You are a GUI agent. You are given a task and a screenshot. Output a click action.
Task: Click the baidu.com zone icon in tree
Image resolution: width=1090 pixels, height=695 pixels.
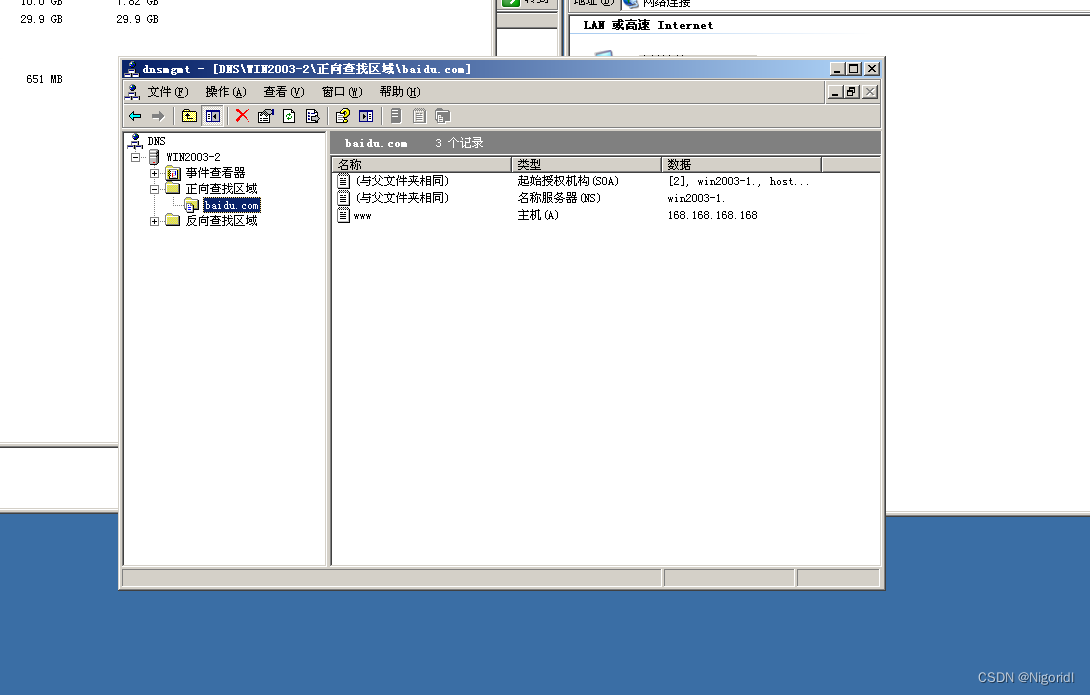point(191,205)
